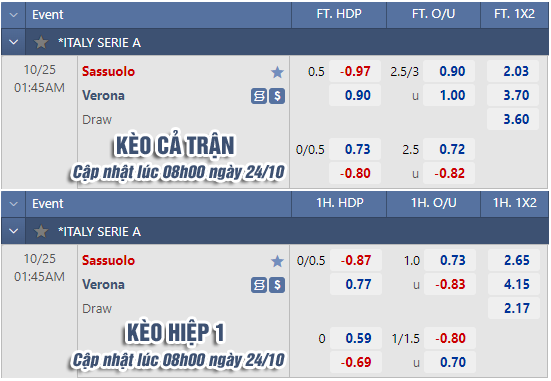
Task: Pick the full-time 1X2 draw odds of 3.60
Action: [513, 119]
